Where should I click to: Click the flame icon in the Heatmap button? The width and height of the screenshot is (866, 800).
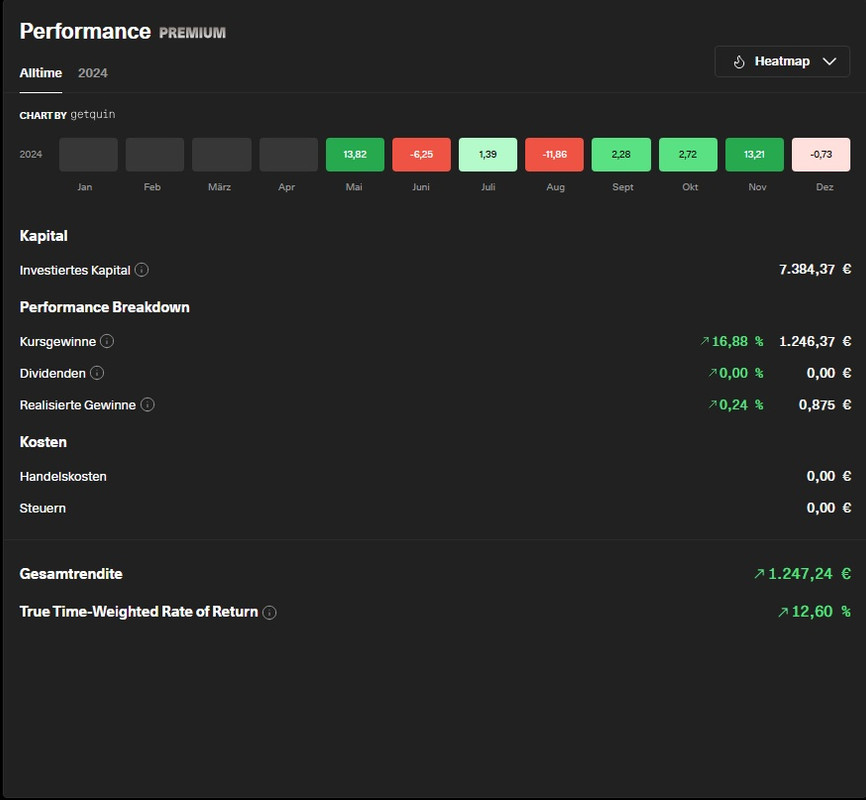click(739, 62)
